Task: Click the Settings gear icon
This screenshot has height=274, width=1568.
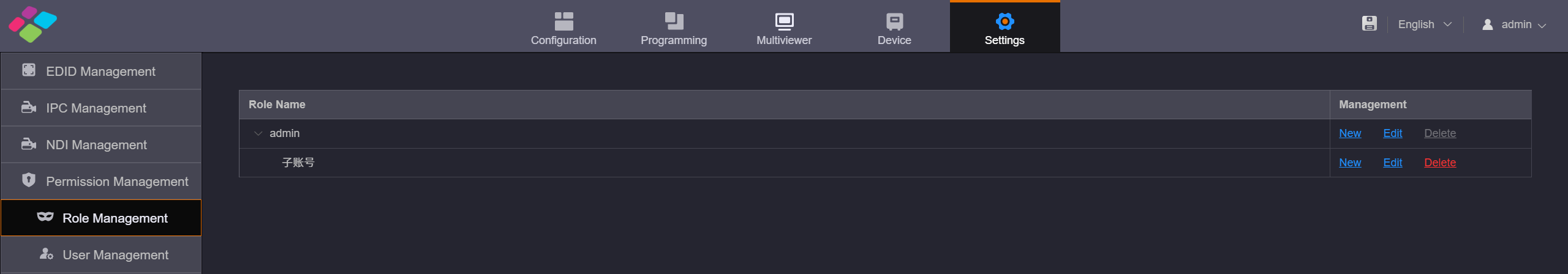Action: tap(1005, 21)
